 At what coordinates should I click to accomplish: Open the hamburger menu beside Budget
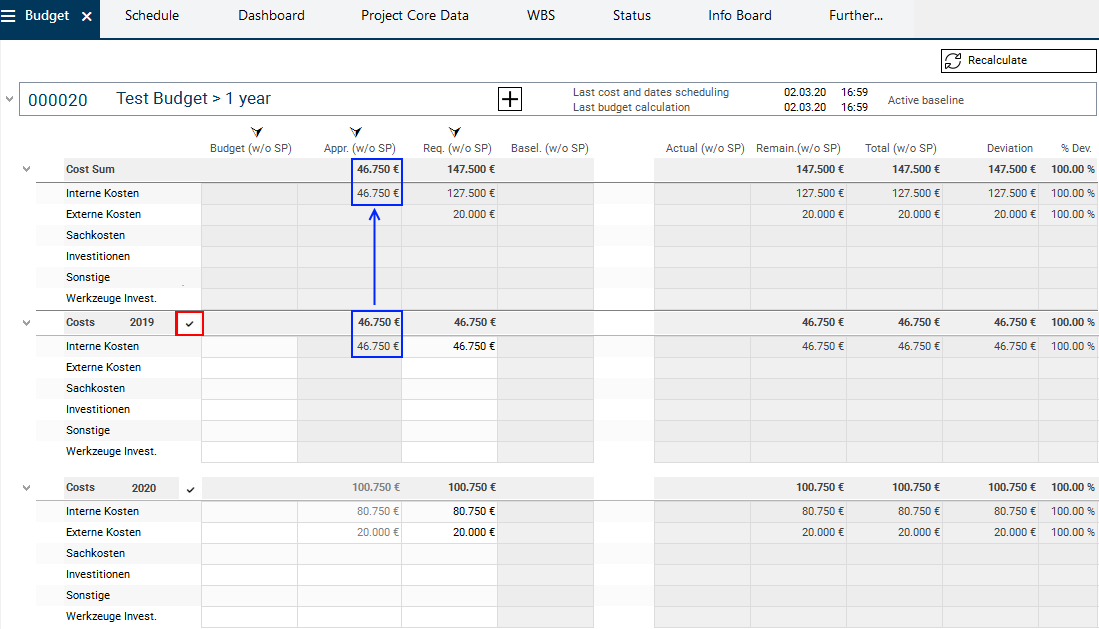tap(9, 16)
